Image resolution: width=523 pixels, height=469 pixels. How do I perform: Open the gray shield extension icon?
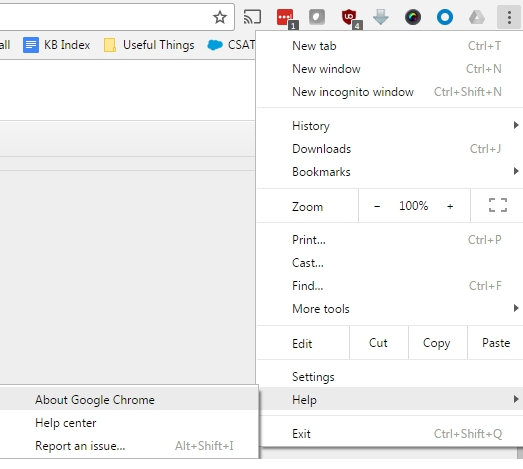point(317,17)
